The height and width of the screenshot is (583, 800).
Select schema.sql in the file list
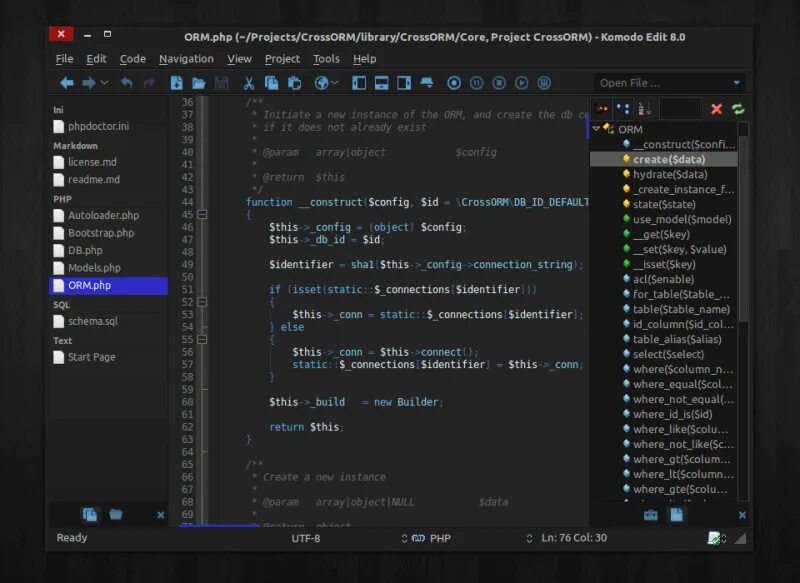click(108, 321)
